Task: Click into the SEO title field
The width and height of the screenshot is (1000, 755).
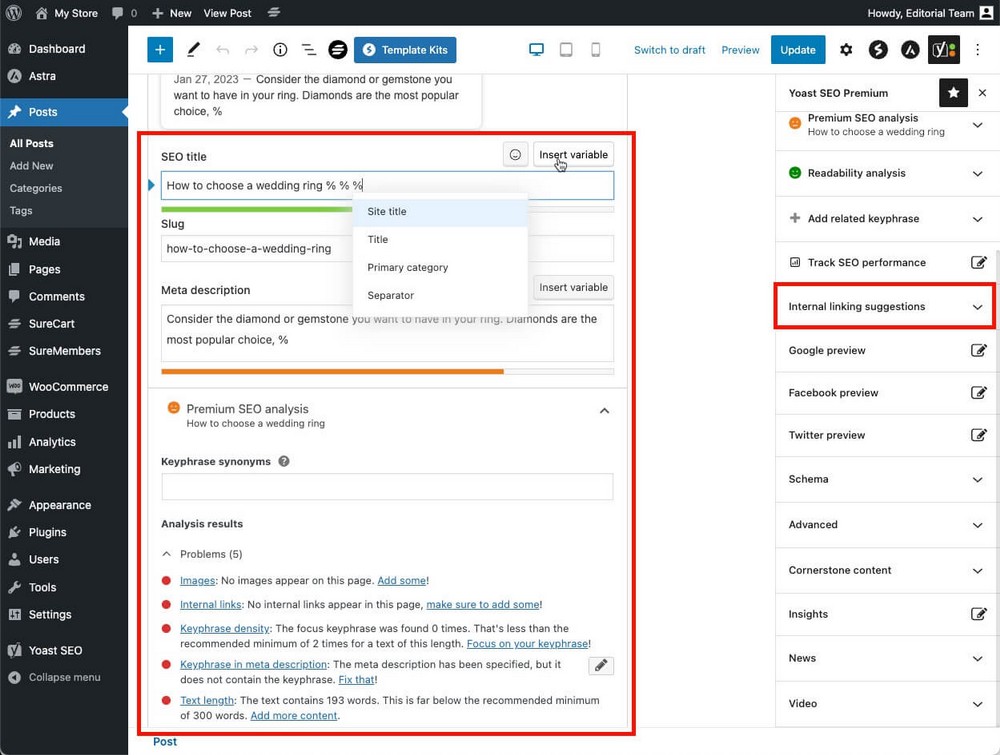Action: (x=387, y=186)
